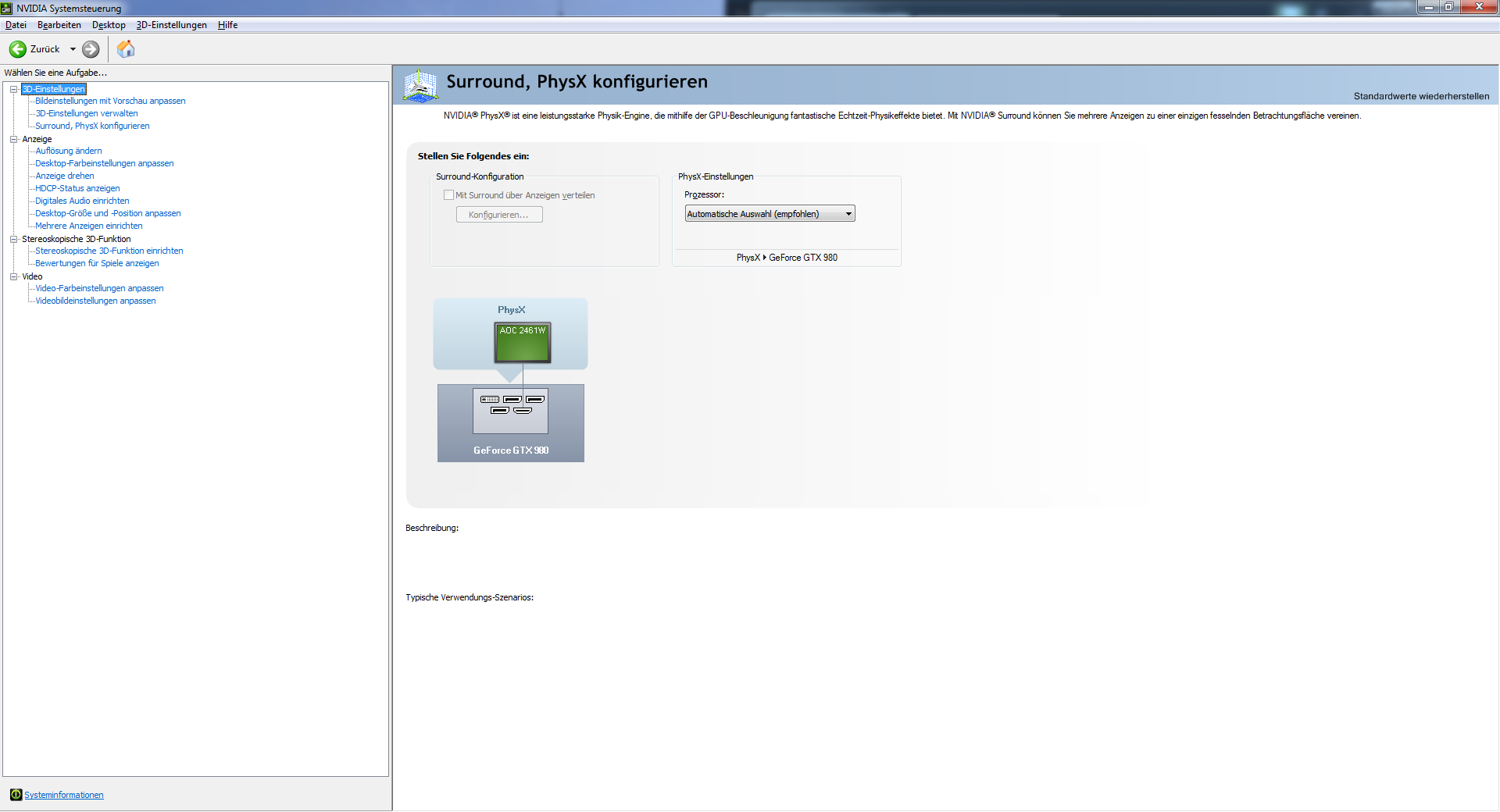
Task: Open the Datei menu
Action: (16, 25)
